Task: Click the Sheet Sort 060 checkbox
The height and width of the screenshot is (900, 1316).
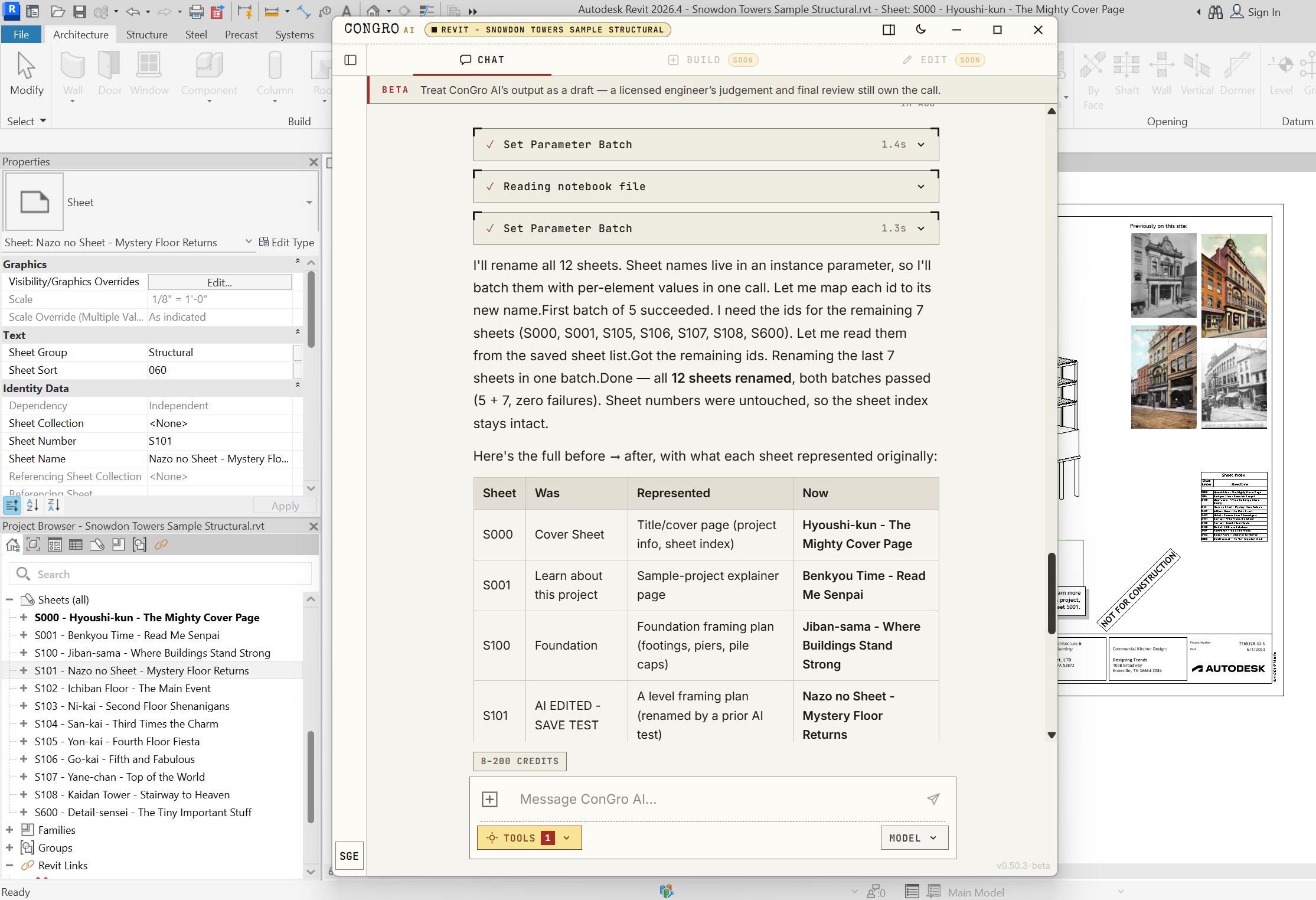Action: click(298, 370)
